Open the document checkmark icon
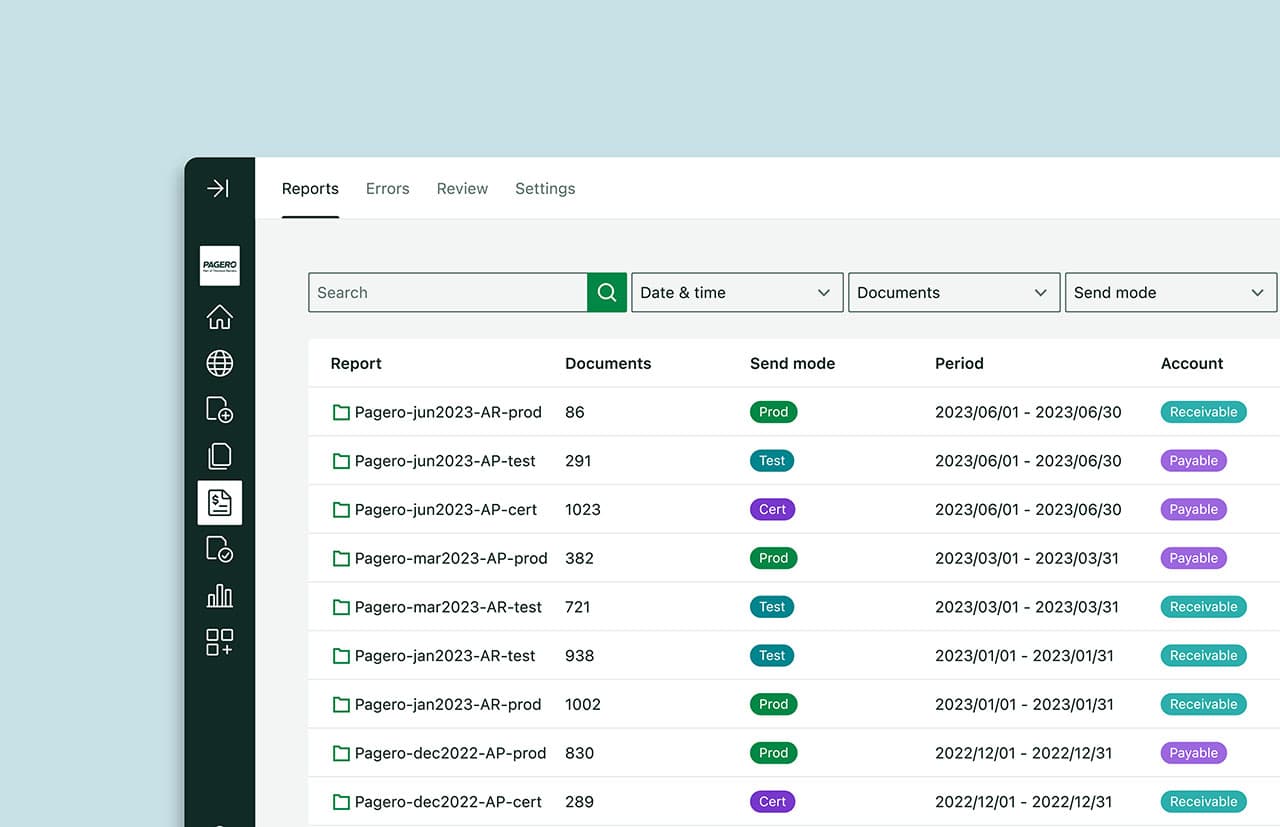 point(220,549)
